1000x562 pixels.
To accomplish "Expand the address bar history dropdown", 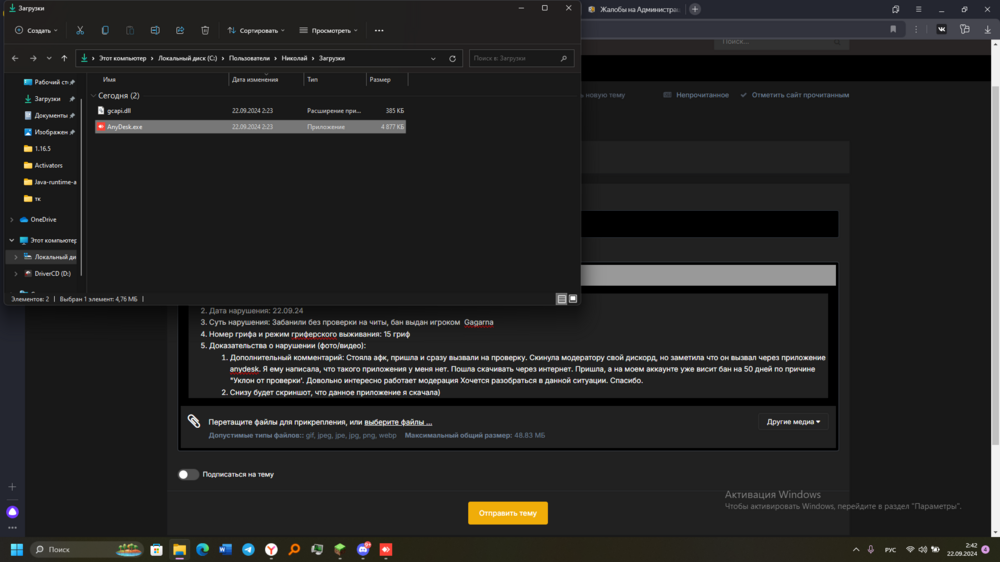I will pyautogui.click(x=433, y=58).
